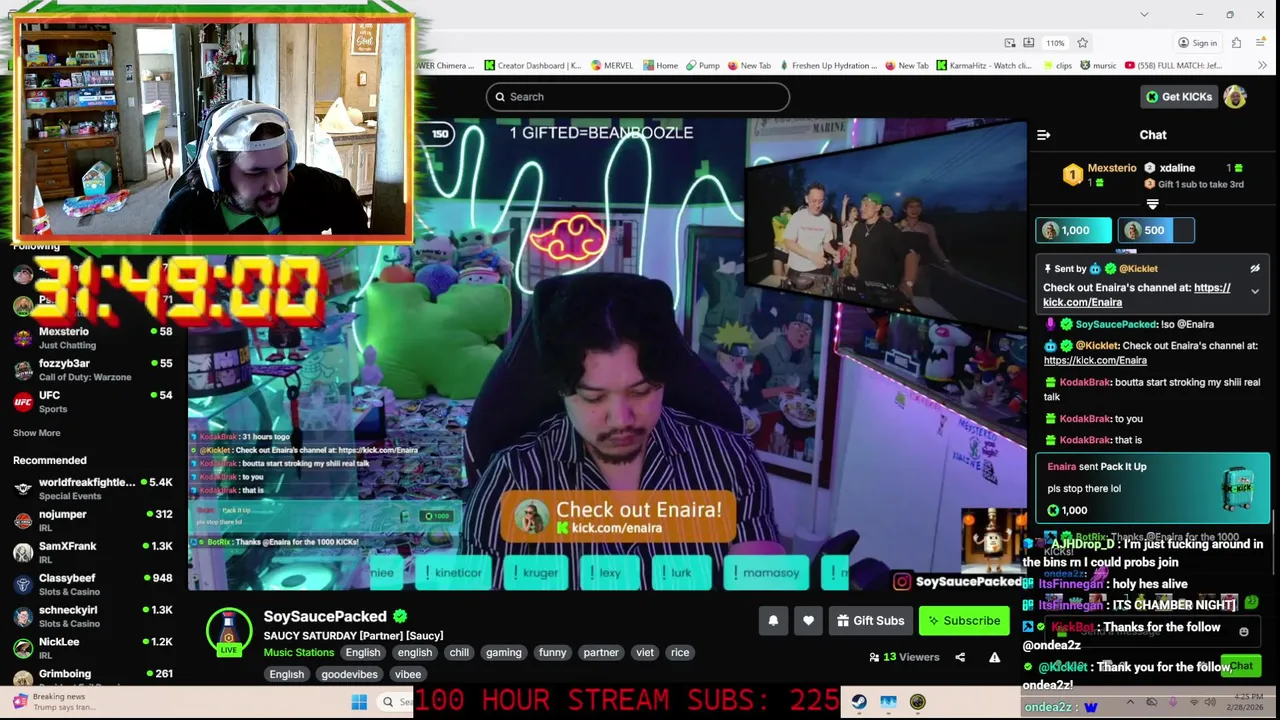Screen dimensions: 1280x720
Task: Open UFC channel in sidebar
Action: pos(93,402)
